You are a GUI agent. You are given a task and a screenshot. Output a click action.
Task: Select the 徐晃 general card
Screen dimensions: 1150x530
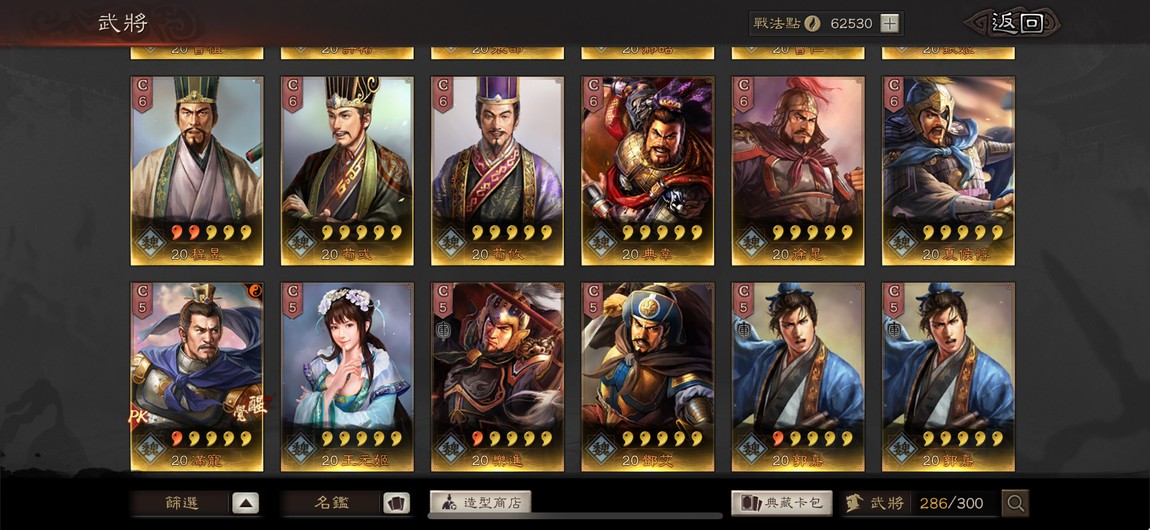tap(798, 171)
